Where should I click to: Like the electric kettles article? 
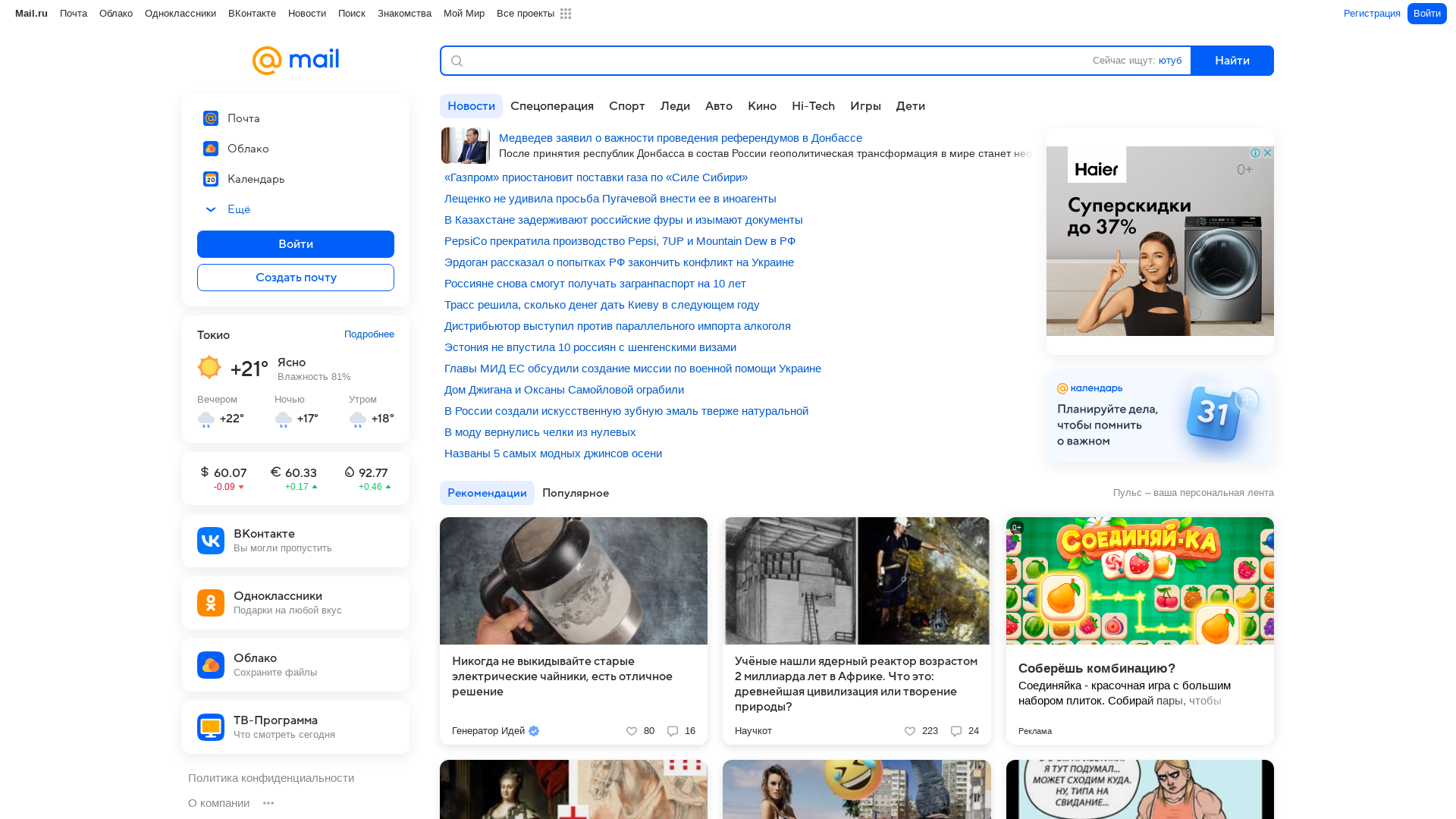[x=632, y=731]
